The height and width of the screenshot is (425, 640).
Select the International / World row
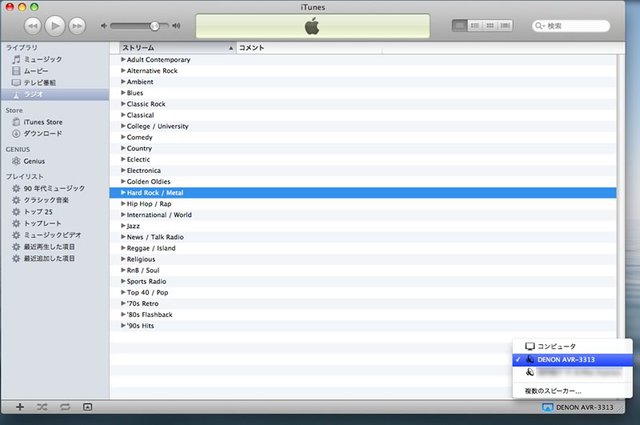tap(363, 215)
